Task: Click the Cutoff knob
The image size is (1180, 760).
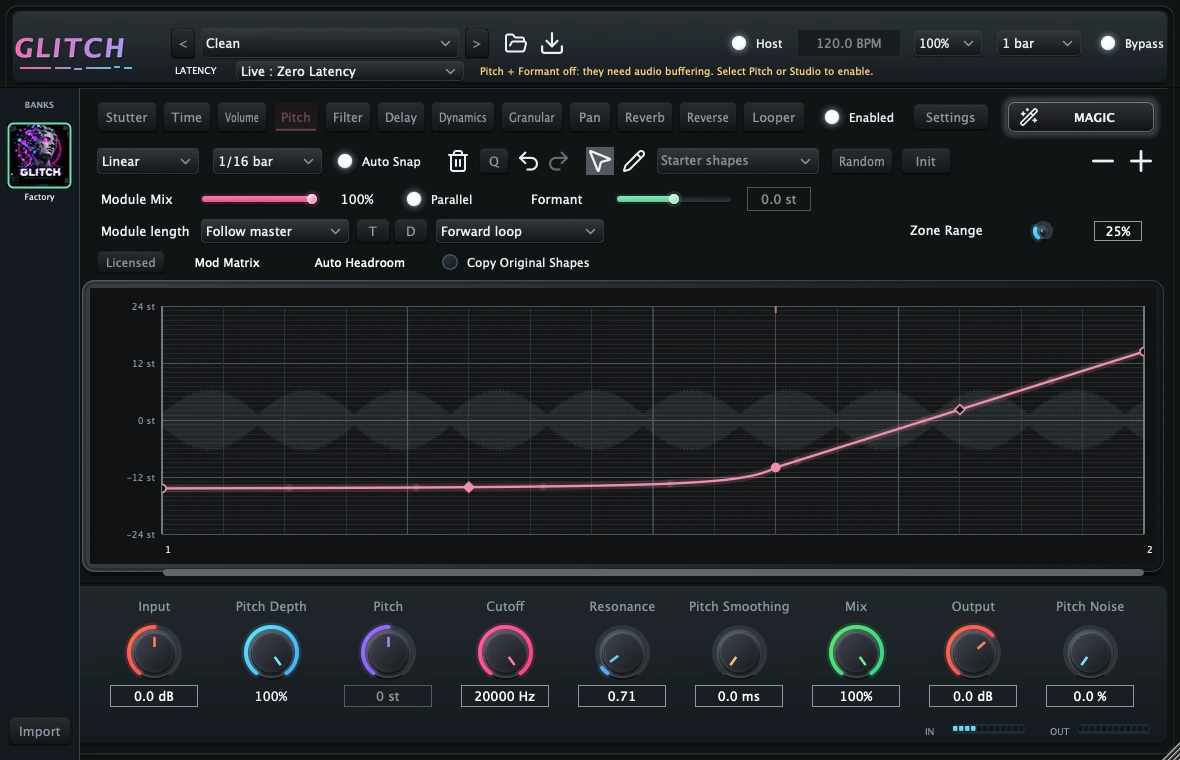Action: coord(505,652)
